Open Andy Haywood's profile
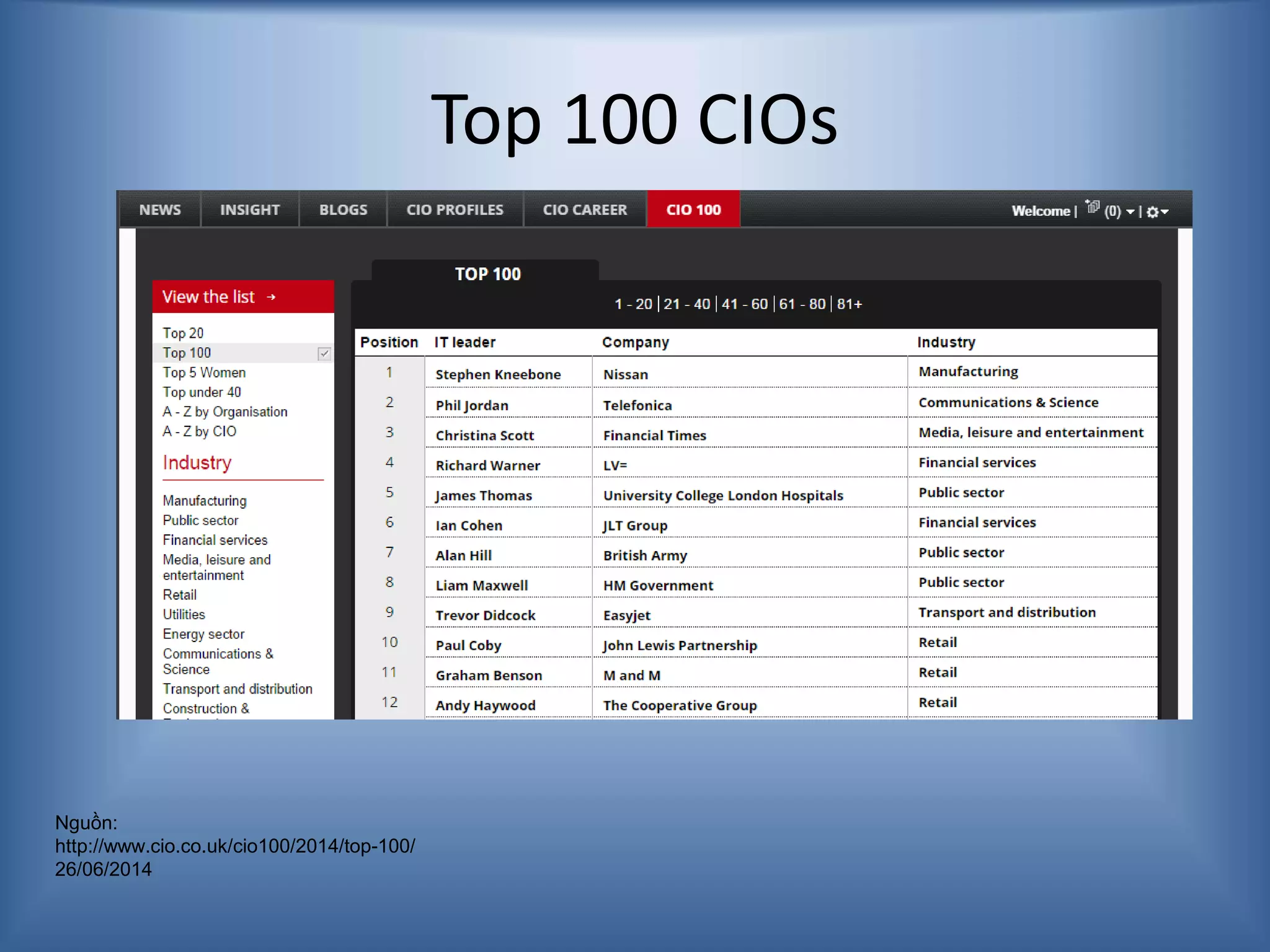 485,706
